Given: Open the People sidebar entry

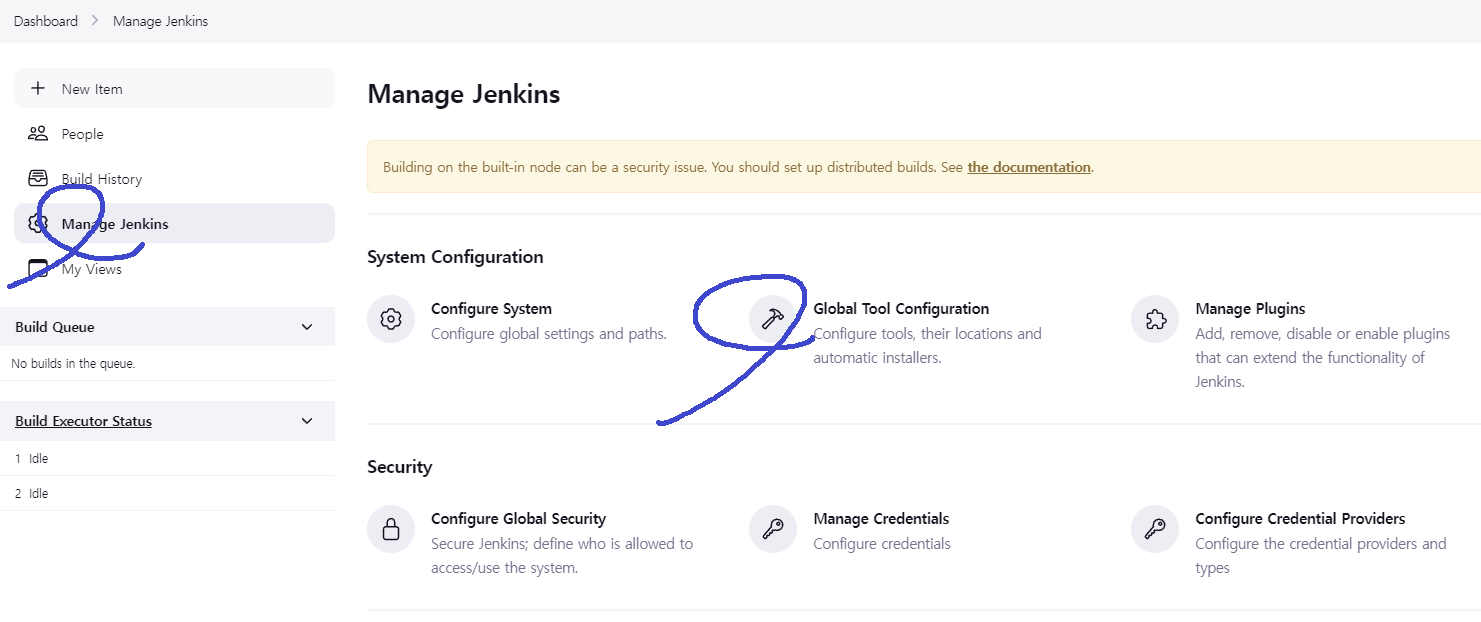Looking at the screenshot, I should coord(174,133).
